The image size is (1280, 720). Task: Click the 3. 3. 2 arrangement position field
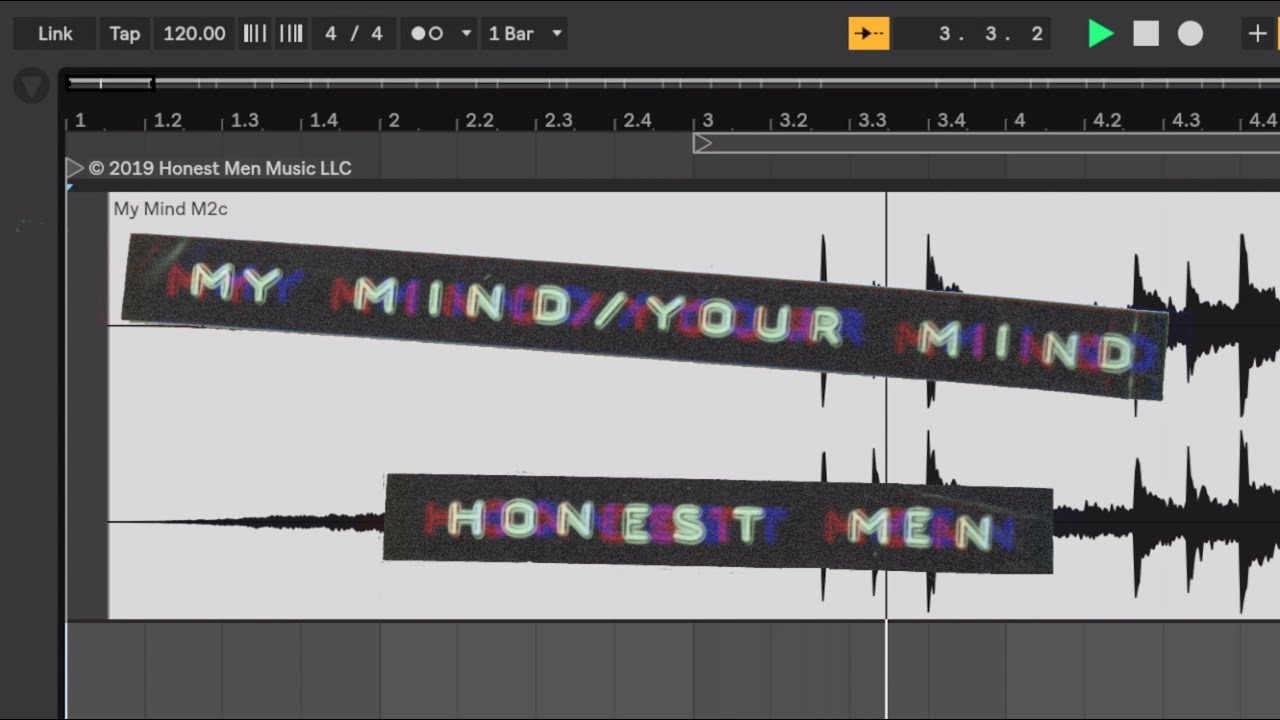click(972, 34)
